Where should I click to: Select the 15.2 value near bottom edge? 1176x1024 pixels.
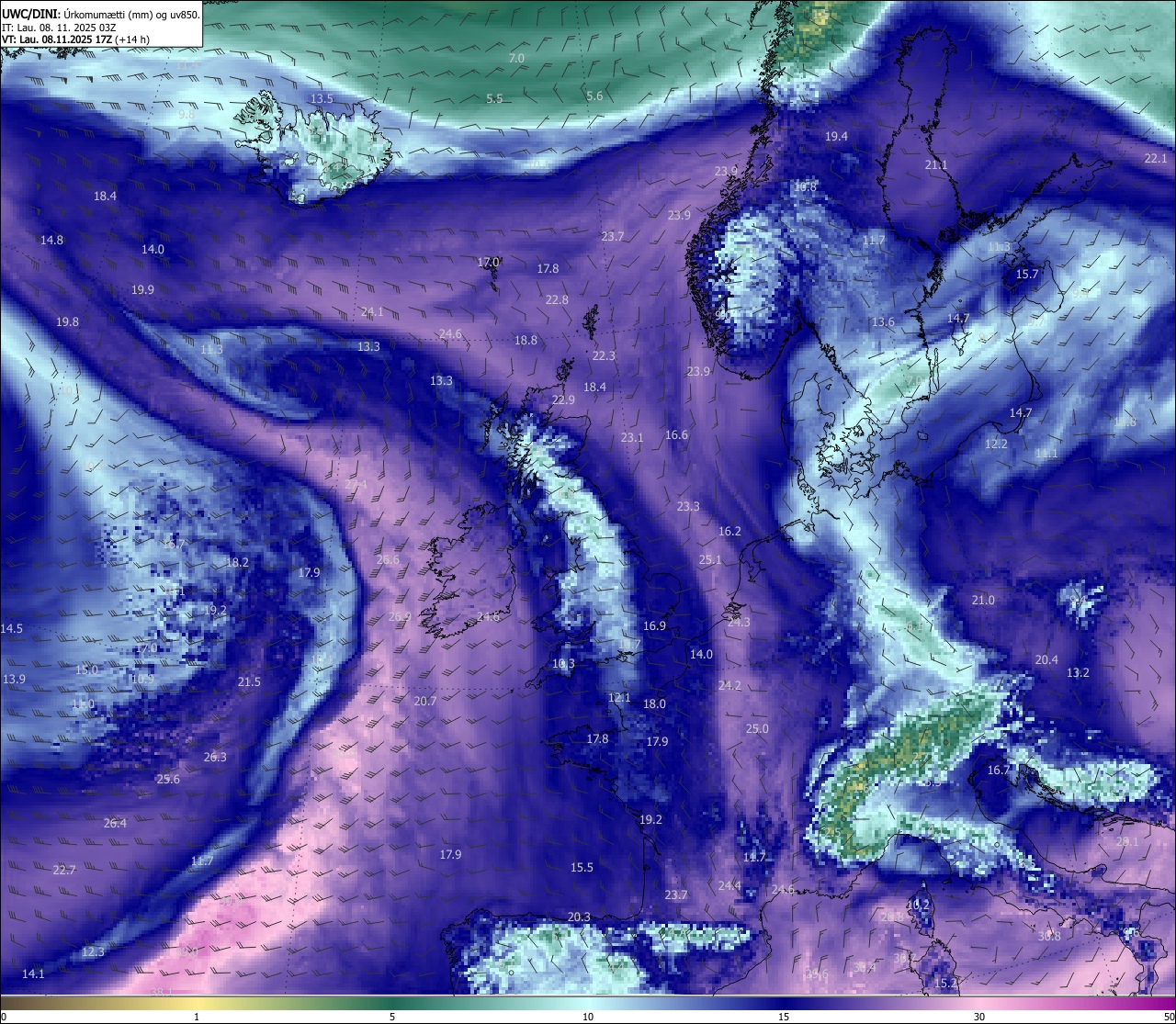[x=944, y=983]
